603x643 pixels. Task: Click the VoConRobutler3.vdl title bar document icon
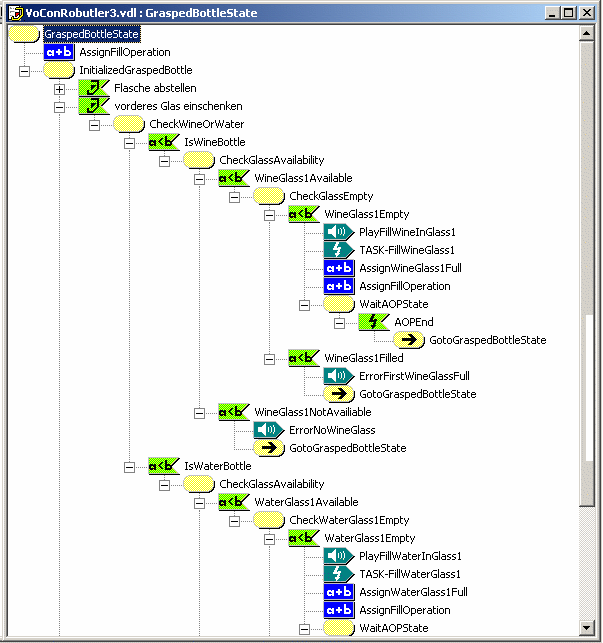(x=12, y=12)
